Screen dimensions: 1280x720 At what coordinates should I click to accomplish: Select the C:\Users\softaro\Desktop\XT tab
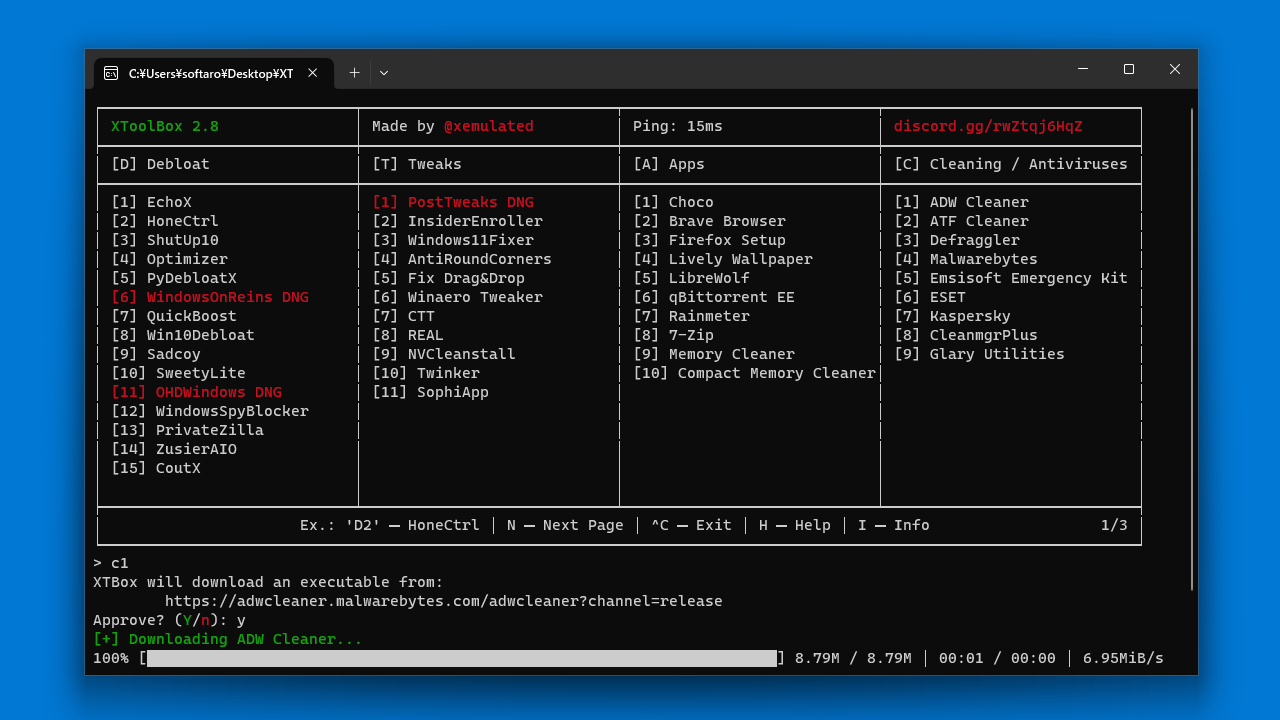point(214,73)
